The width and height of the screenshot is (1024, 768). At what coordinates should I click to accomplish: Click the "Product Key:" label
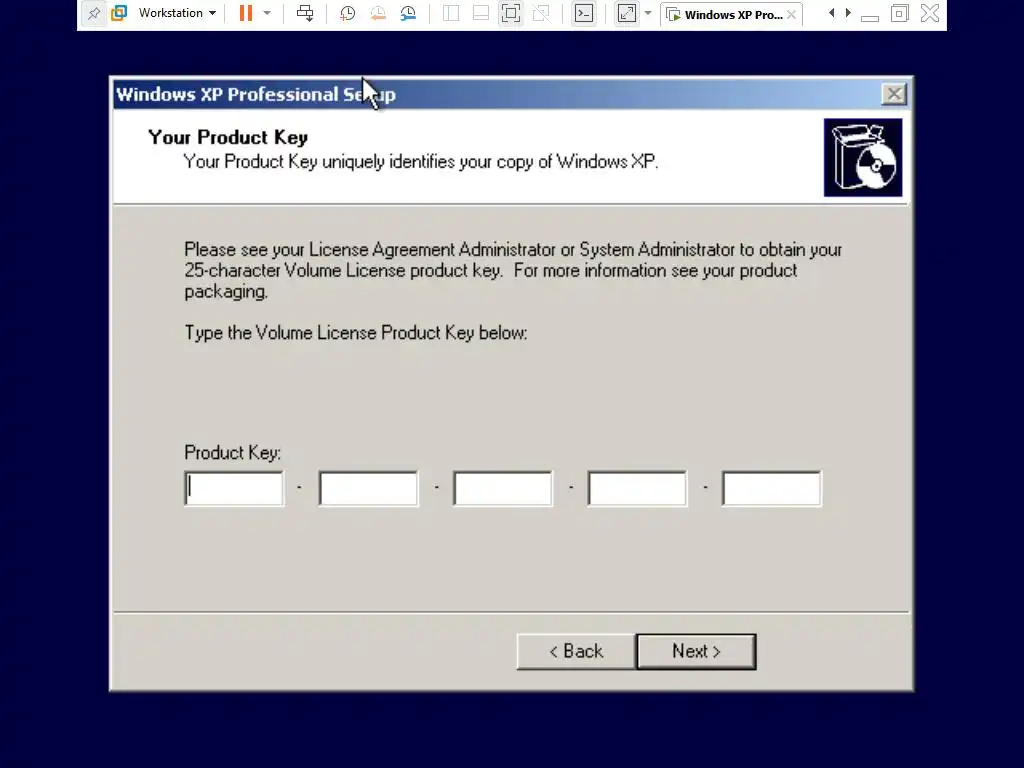tap(232, 453)
